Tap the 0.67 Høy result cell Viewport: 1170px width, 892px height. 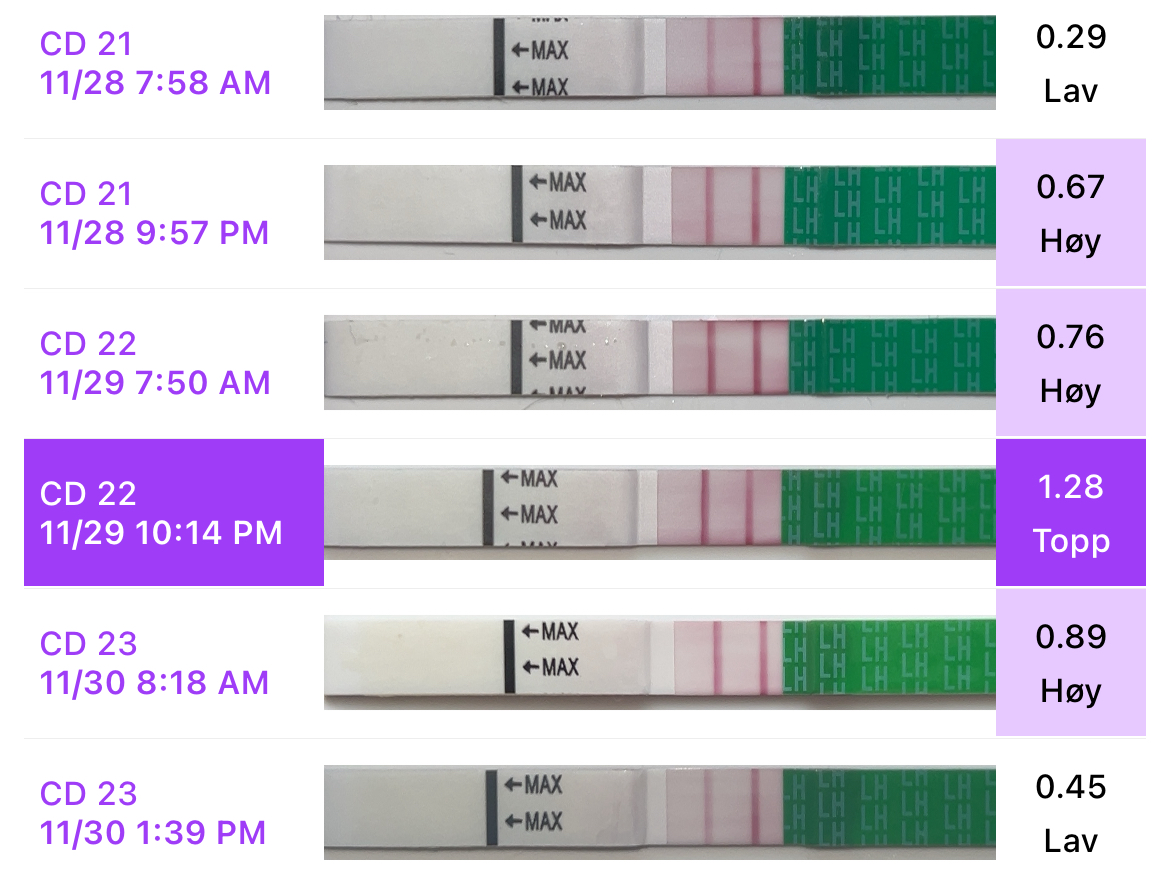click(1070, 214)
